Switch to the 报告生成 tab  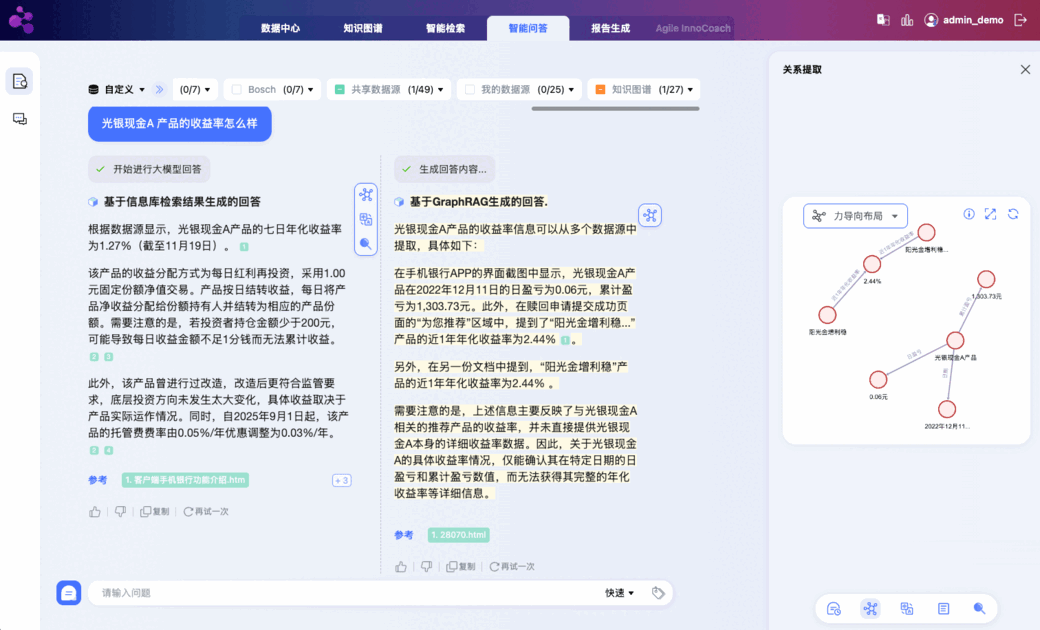pos(610,28)
